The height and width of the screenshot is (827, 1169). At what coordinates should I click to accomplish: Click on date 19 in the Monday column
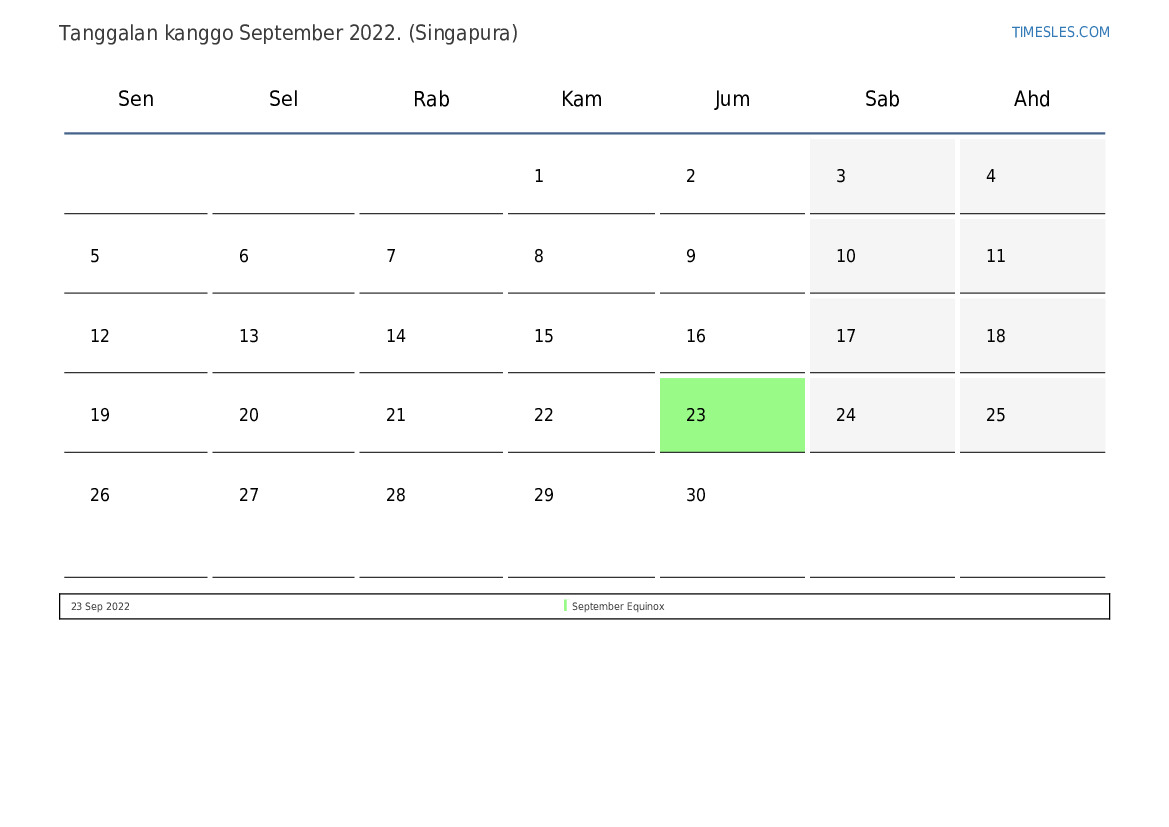pyautogui.click(x=100, y=416)
